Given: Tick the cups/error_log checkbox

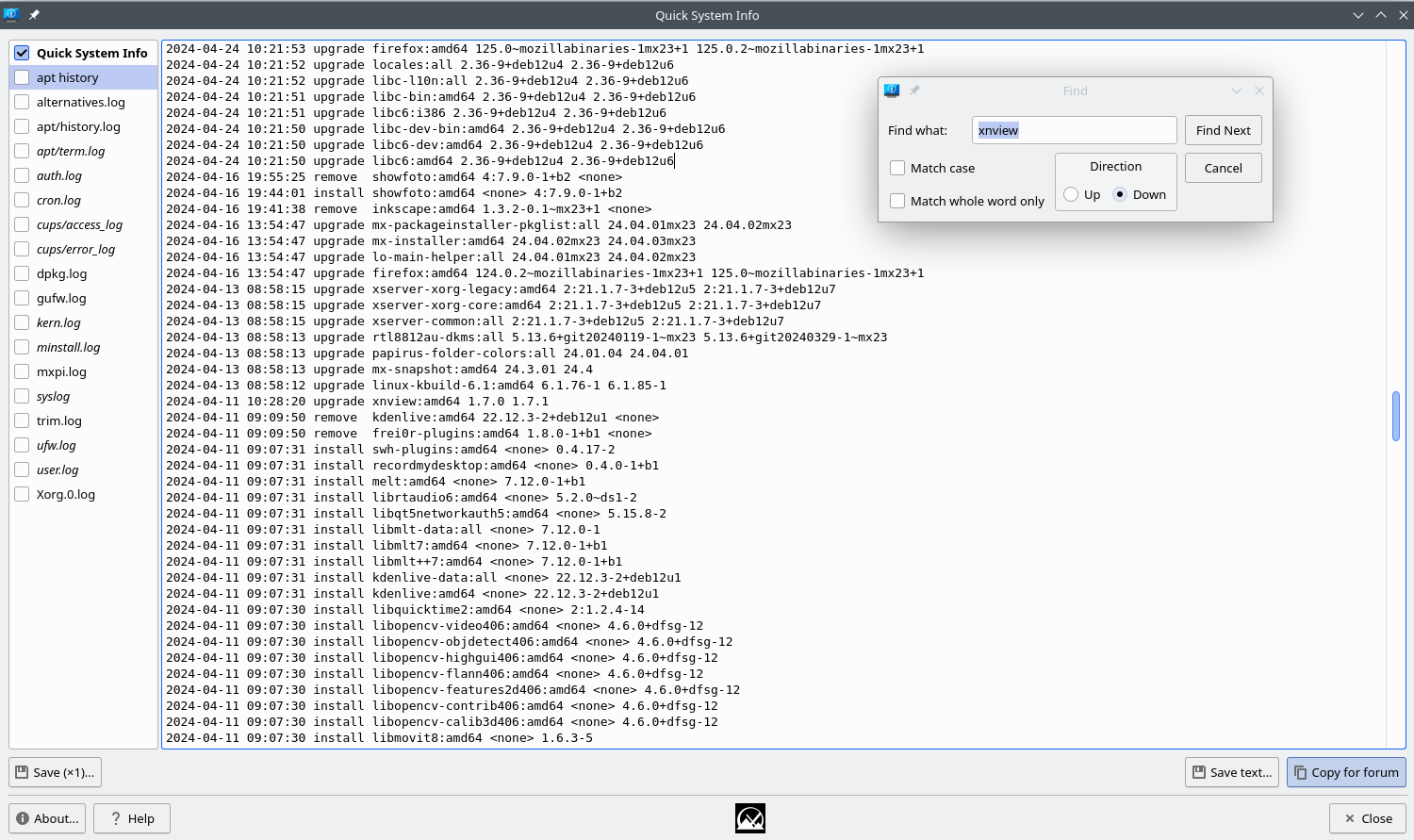Looking at the screenshot, I should pyautogui.click(x=22, y=249).
